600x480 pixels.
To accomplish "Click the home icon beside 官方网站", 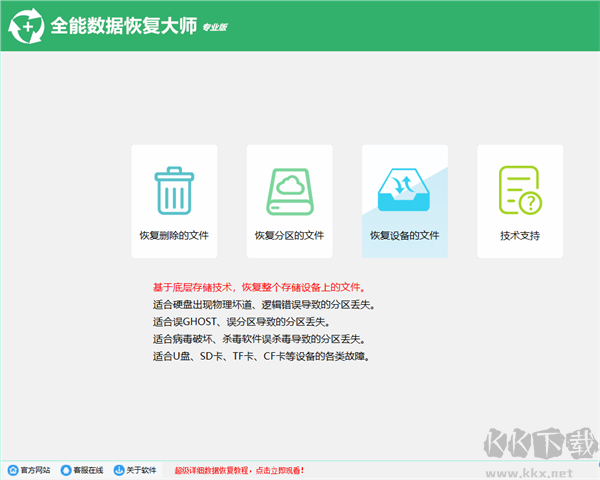I will click(x=13, y=470).
